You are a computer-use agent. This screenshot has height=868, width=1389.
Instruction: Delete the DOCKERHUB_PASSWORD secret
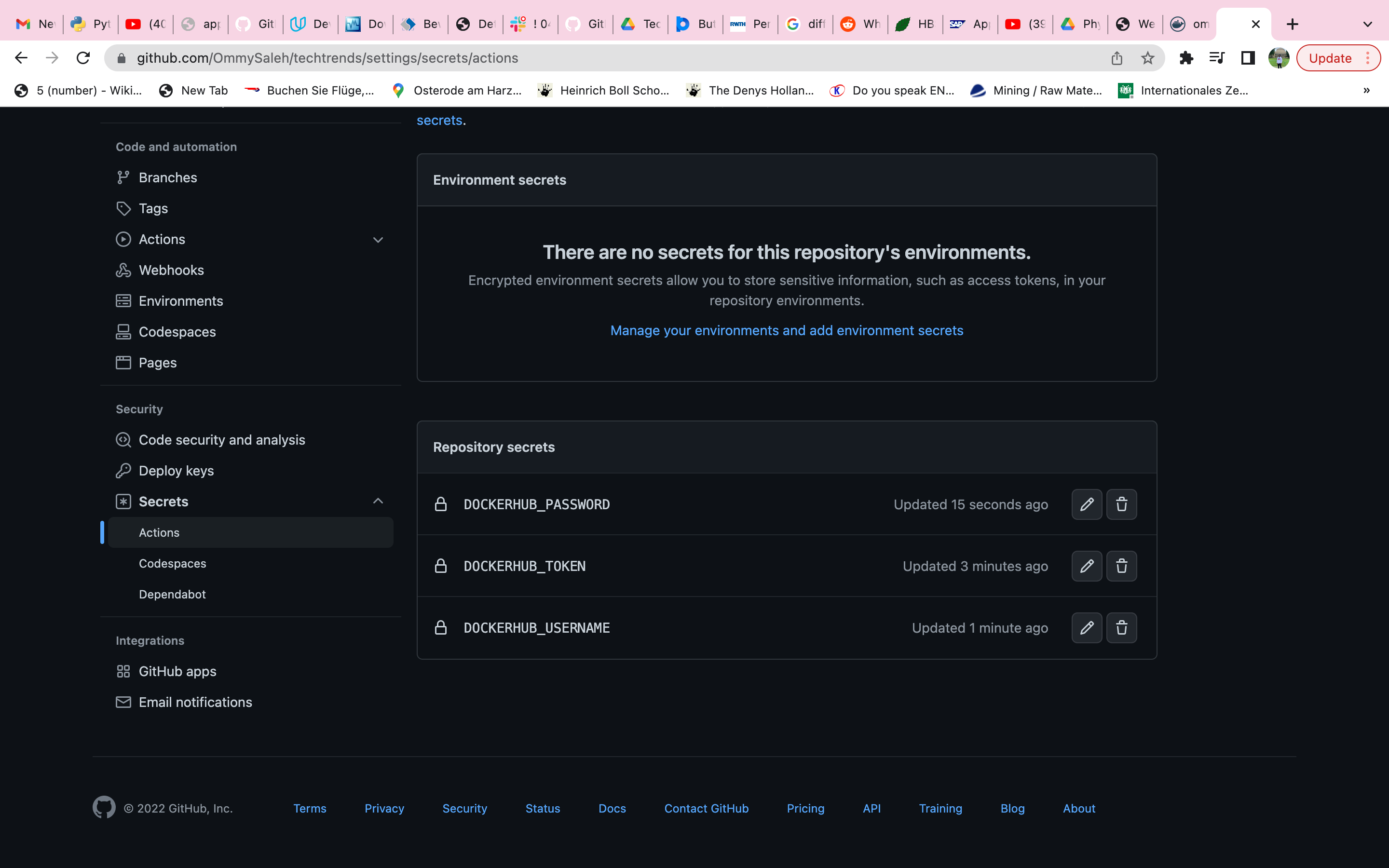[x=1121, y=504]
